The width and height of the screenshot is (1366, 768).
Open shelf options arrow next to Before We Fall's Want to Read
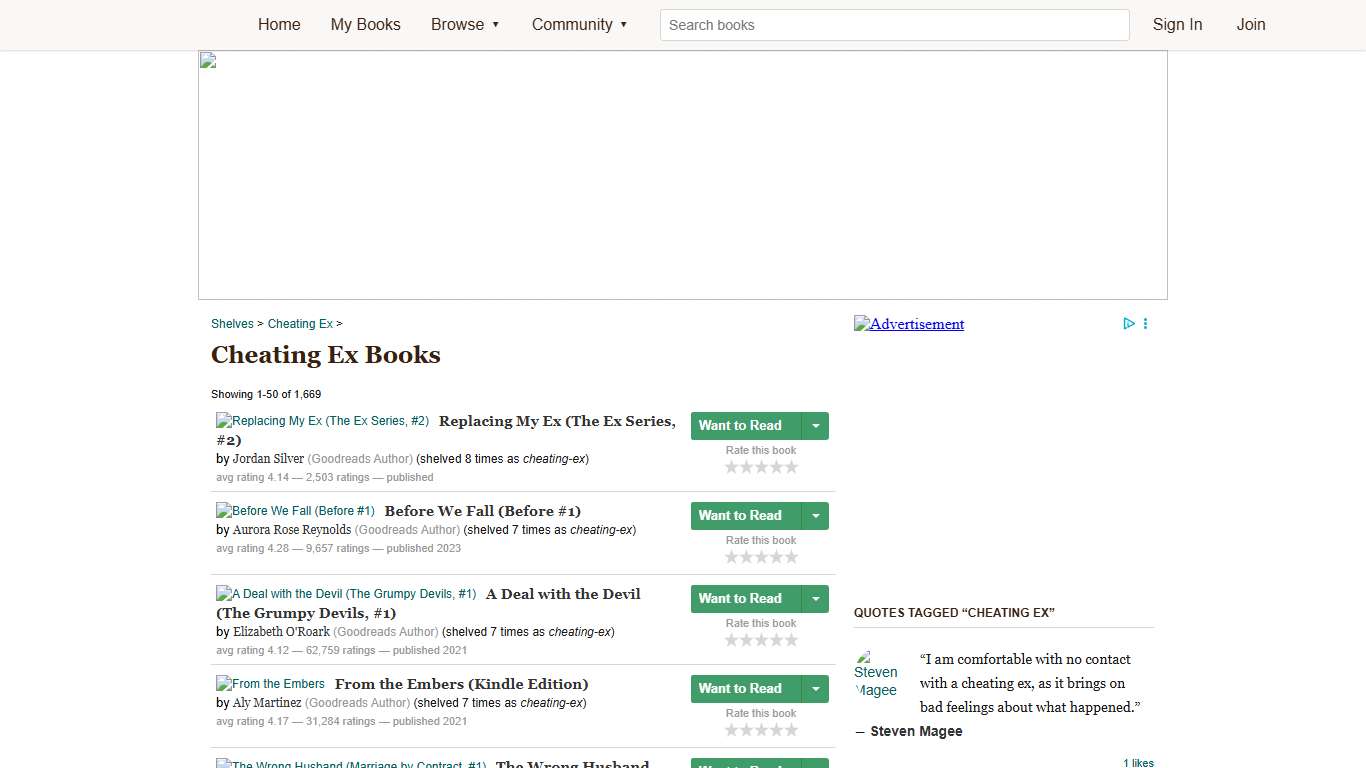pyautogui.click(x=816, y=515)
